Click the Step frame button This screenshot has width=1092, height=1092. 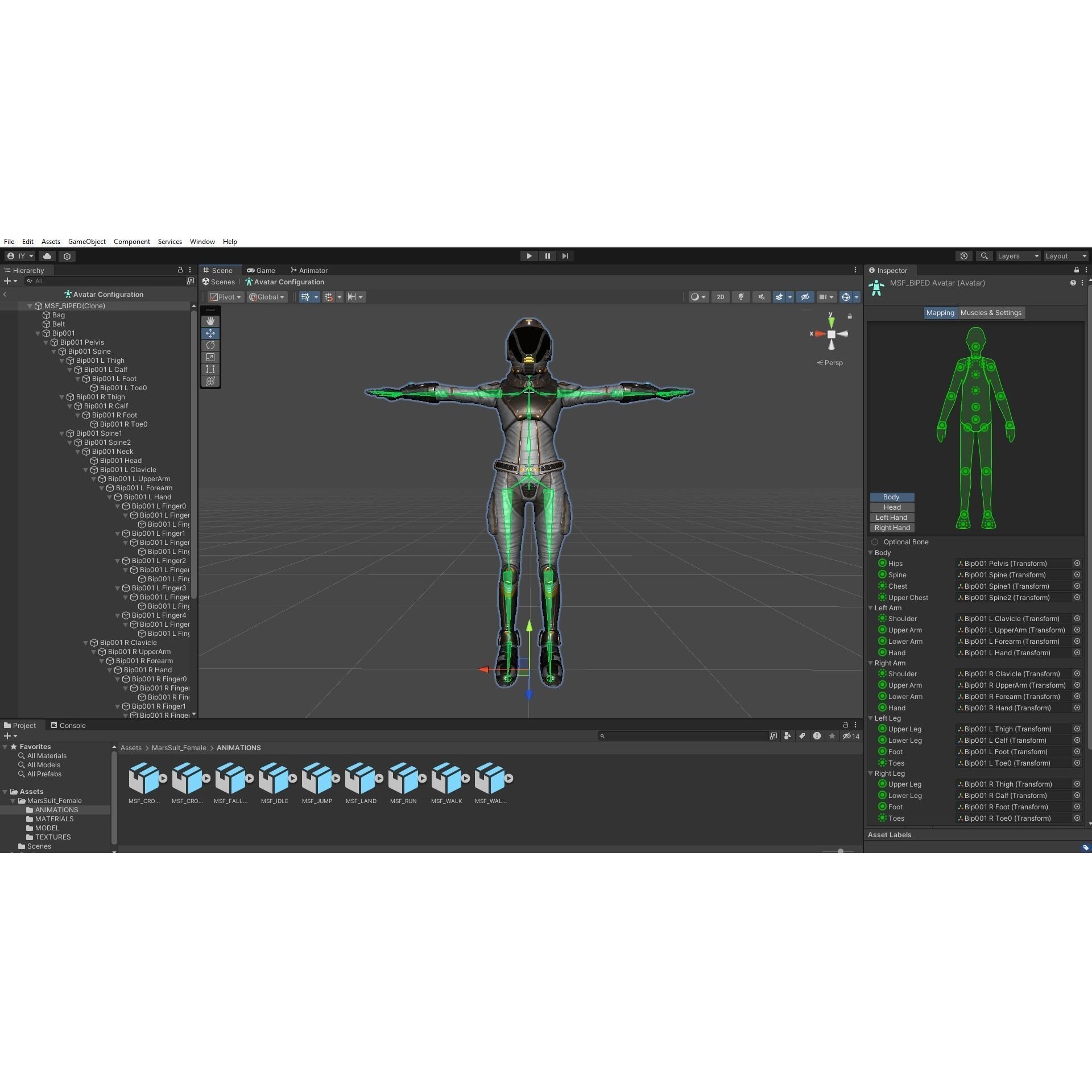click(x=565, y=256)
